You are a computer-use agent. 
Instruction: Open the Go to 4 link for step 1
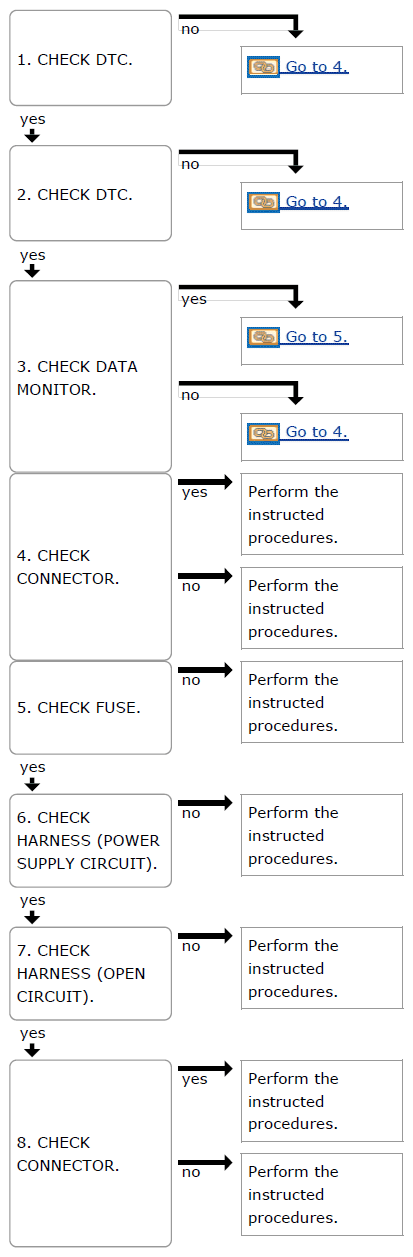[x=317, y=67]
